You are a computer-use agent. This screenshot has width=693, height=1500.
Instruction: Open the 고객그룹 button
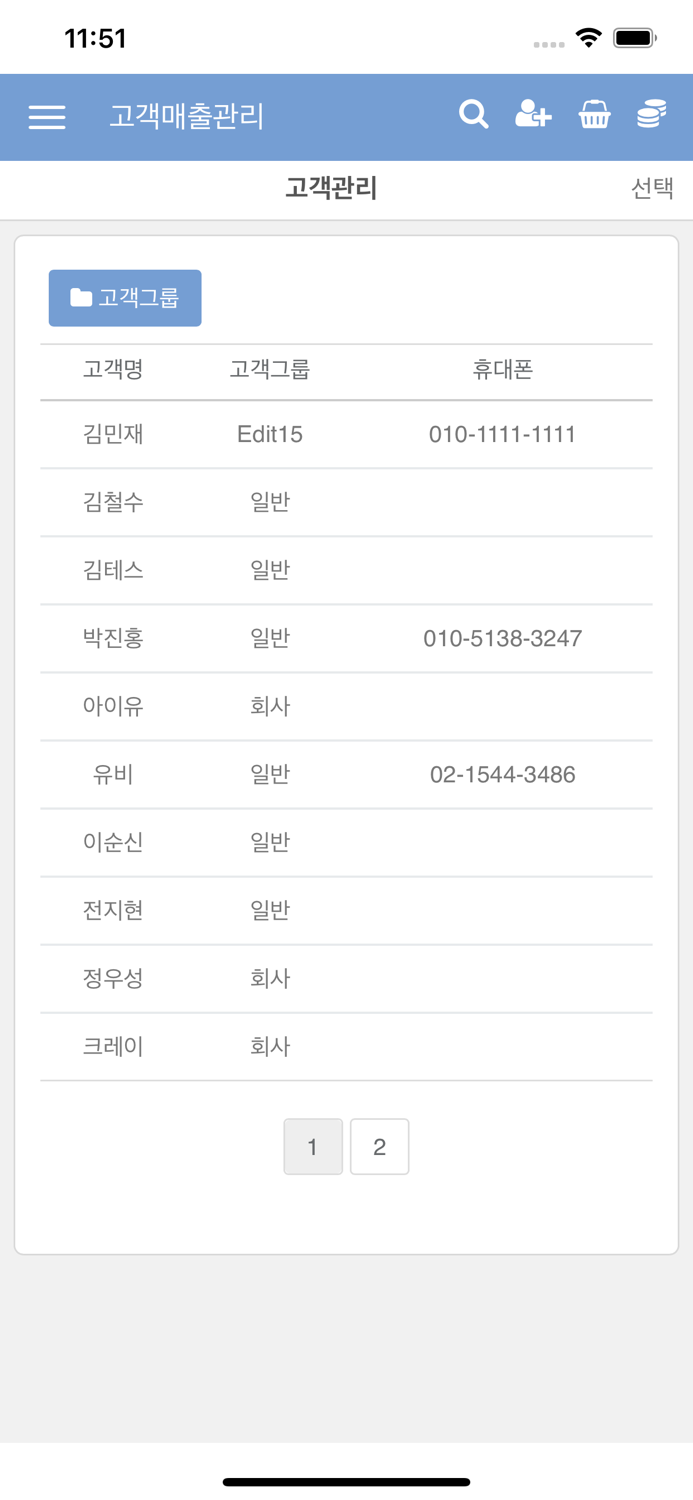pos(125,297)
